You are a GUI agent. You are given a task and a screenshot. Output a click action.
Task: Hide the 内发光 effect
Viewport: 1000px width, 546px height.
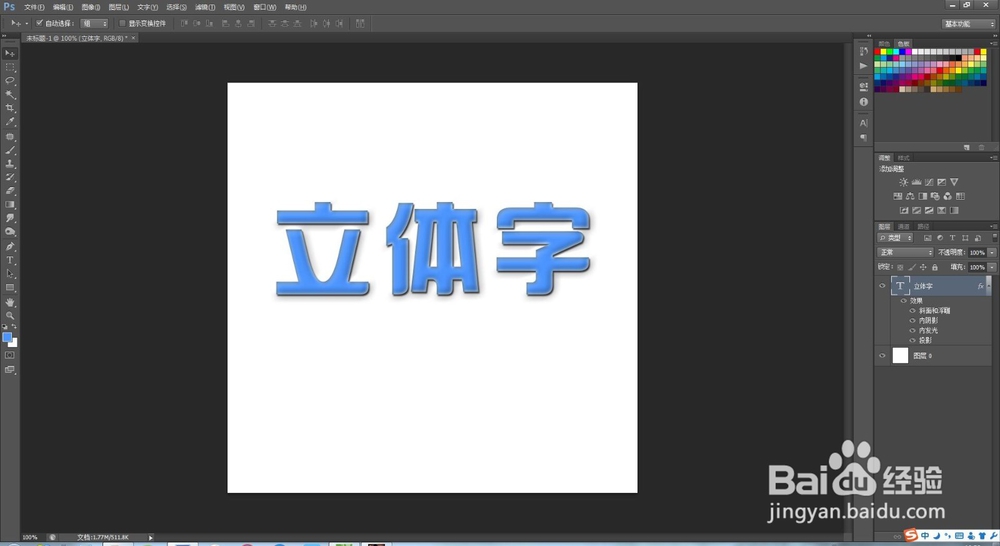pyautogui.click(x=913, y=330)
